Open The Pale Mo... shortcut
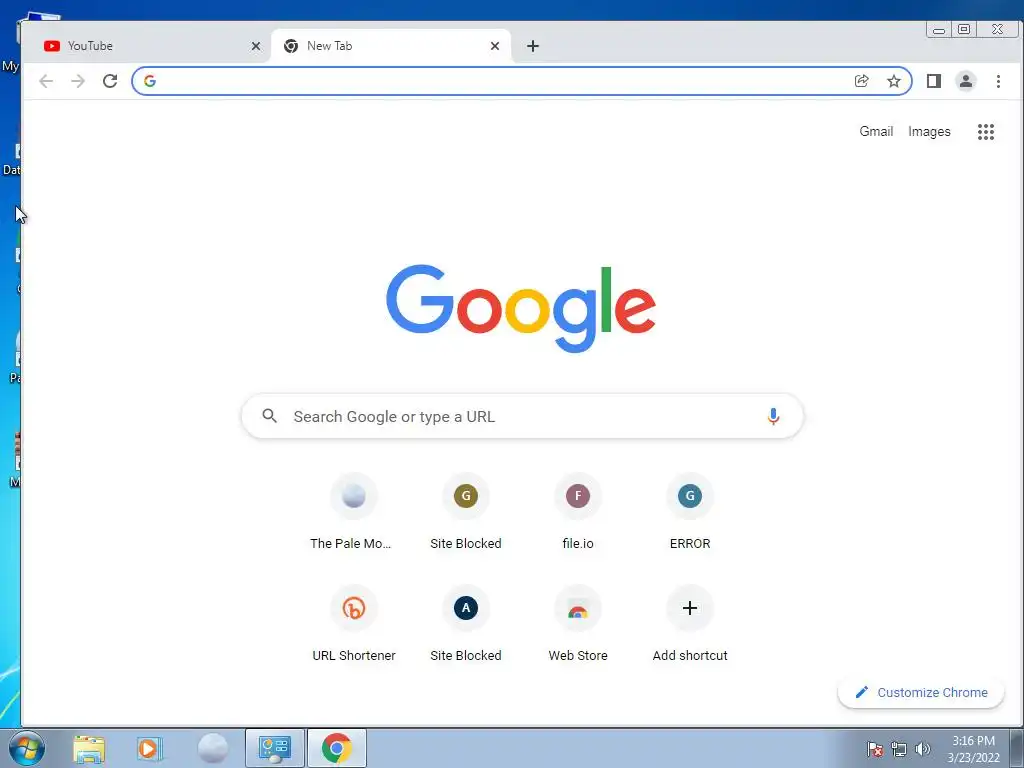Image resolution: width=1024 pixels, height=768 pixels. (353, 513)
